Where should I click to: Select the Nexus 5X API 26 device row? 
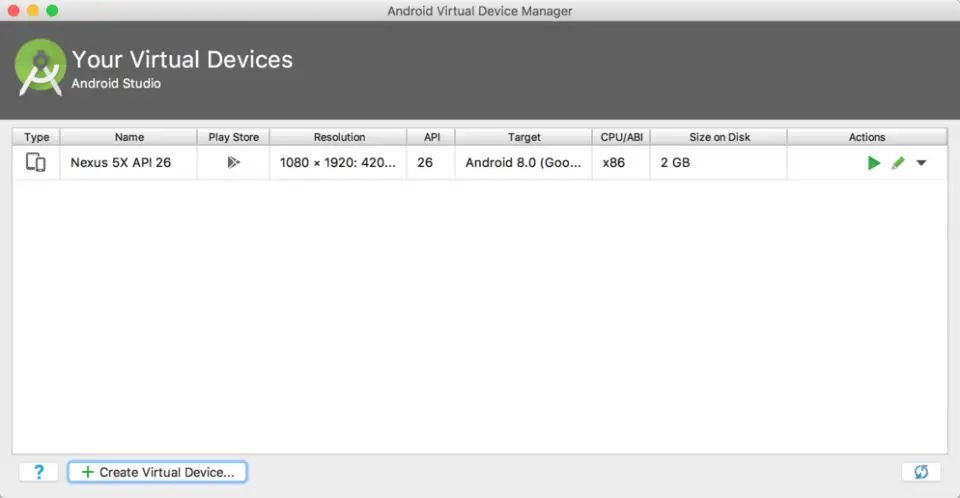[x=120, y=162]
